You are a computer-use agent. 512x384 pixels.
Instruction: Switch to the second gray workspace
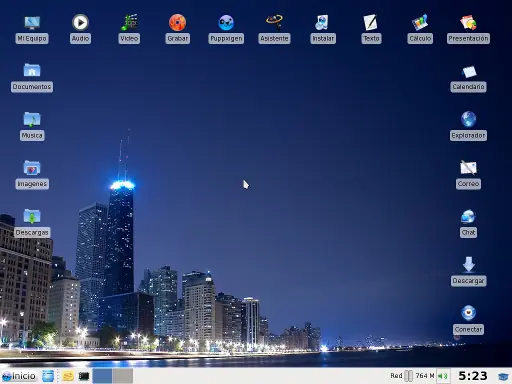tap(123, 376)
